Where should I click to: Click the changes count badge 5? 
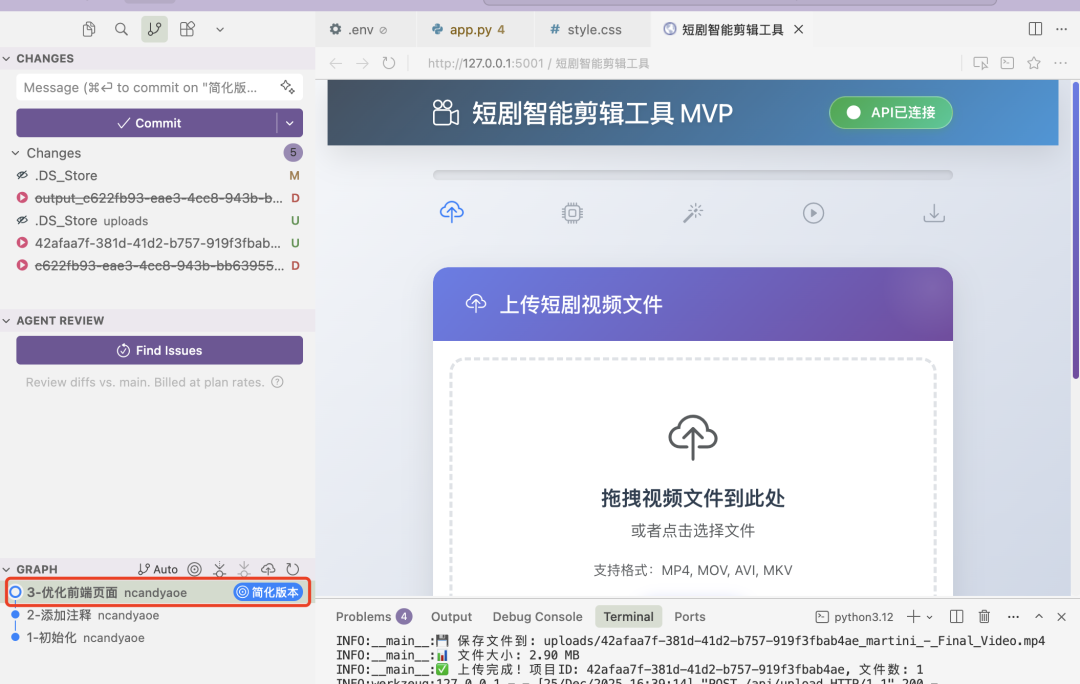(293, 152)
